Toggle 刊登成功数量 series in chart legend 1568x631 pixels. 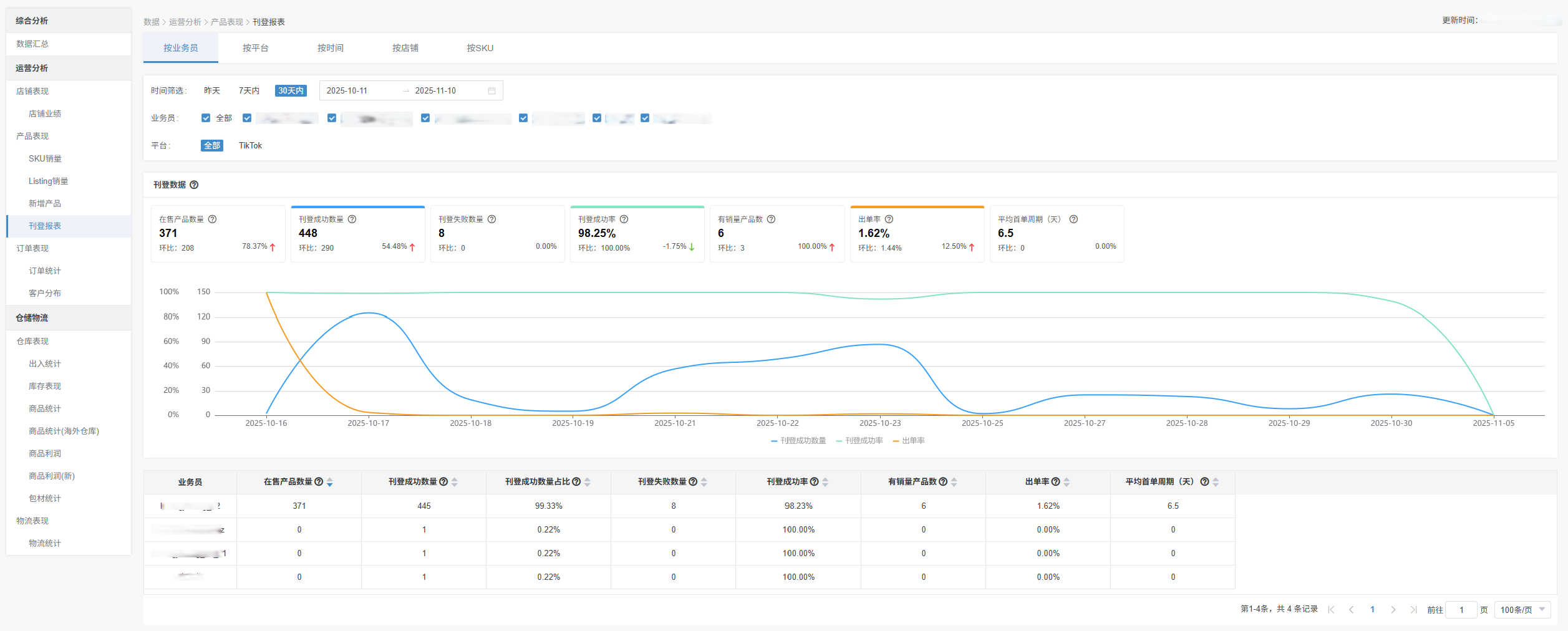799,441
